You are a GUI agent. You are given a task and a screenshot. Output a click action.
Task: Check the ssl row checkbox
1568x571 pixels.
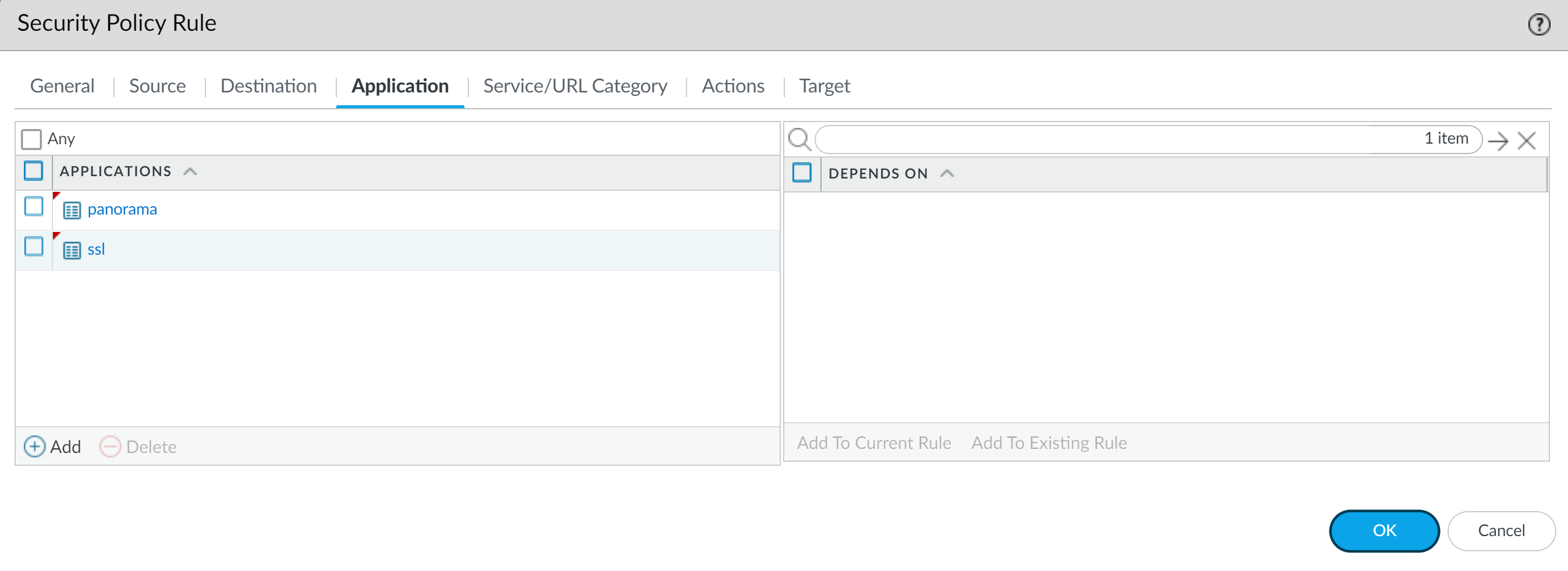(34, 247)
